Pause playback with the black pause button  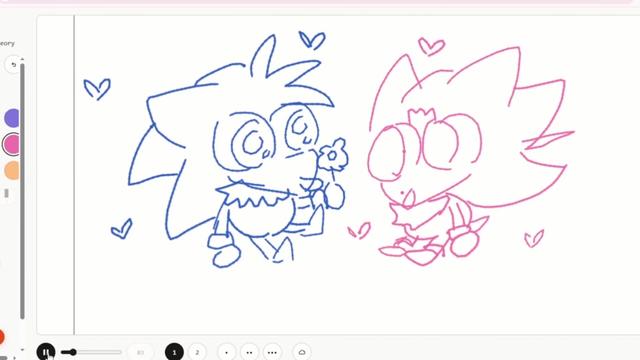pos(46,351)
